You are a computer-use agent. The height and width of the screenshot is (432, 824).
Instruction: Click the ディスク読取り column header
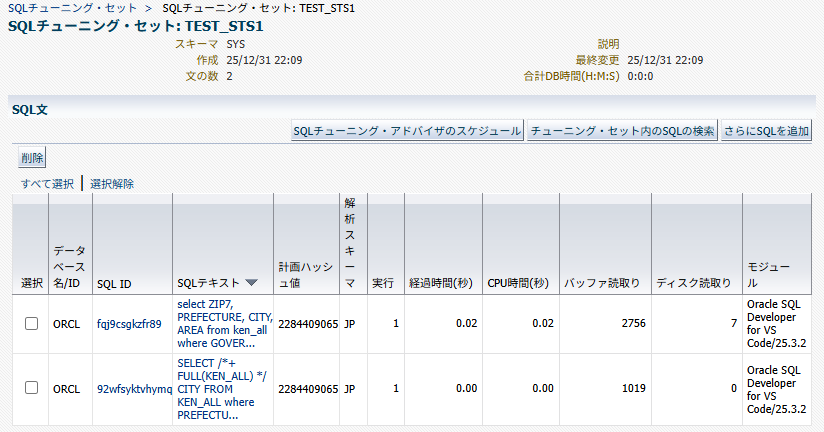click(694, 283)
